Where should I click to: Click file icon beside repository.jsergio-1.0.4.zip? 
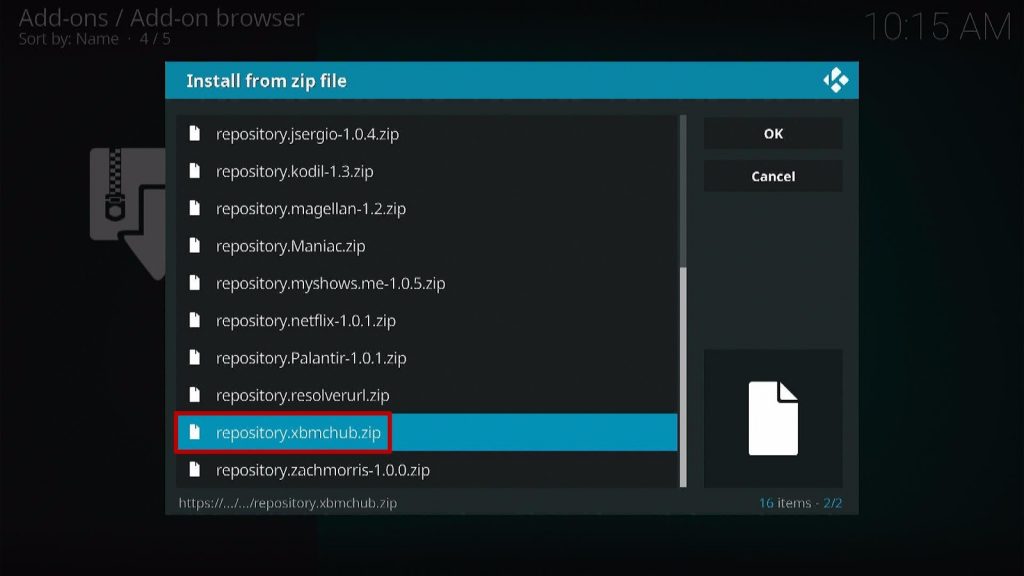point(195,133)
